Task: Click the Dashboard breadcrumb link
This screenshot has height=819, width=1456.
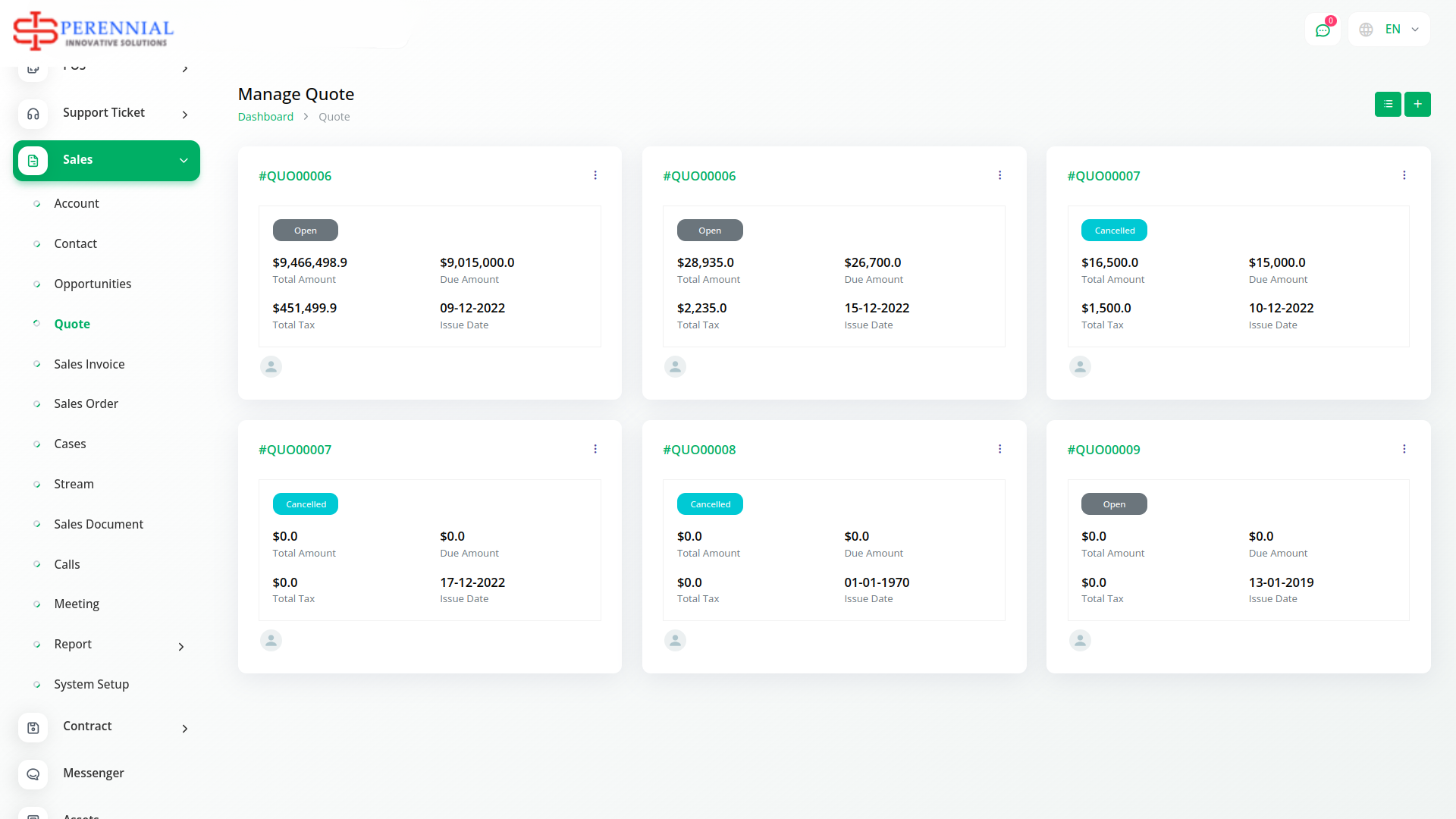Action: pos(265,117)
